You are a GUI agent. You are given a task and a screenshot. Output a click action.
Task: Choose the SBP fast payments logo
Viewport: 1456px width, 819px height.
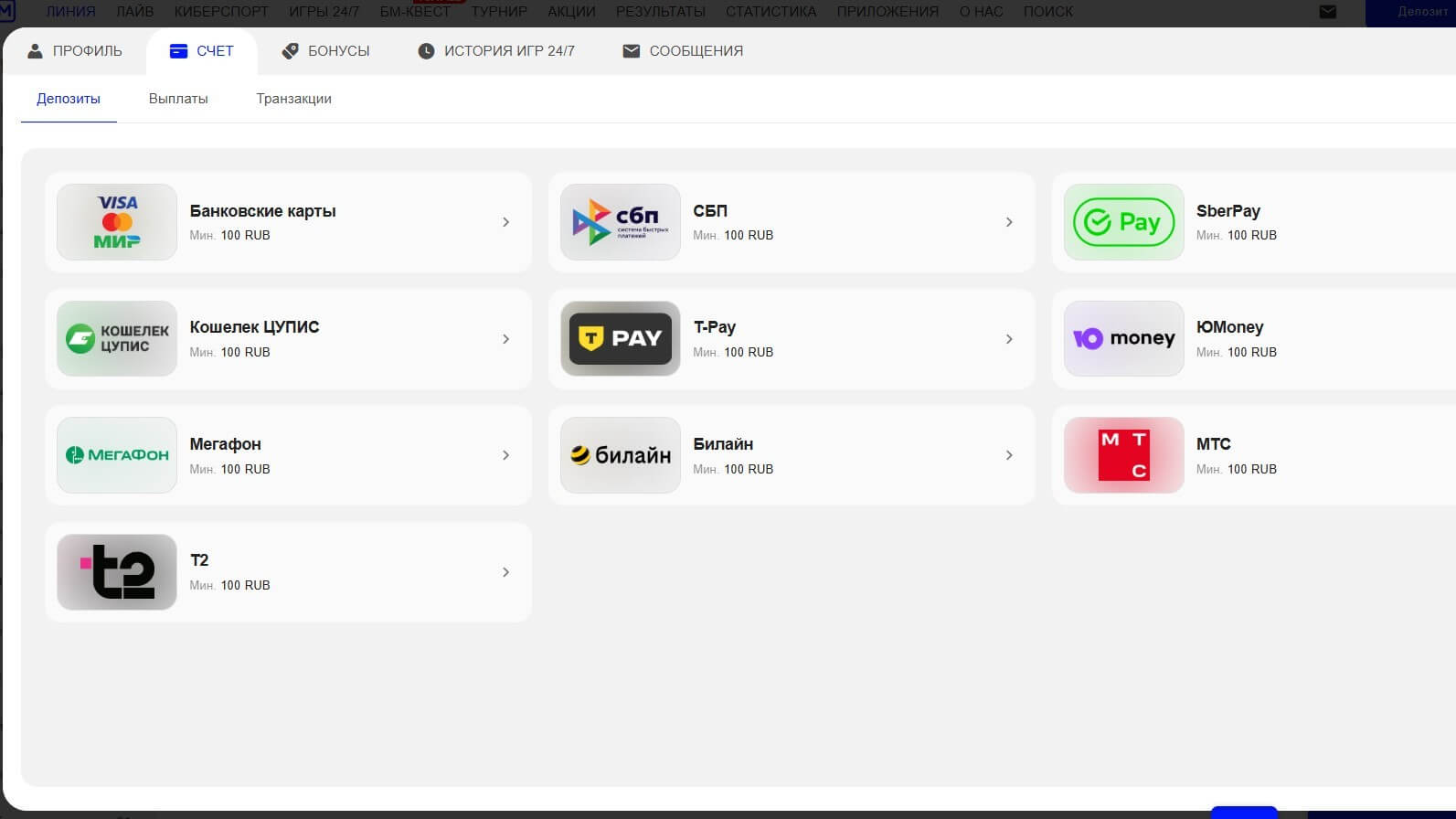tap(621, 222)
